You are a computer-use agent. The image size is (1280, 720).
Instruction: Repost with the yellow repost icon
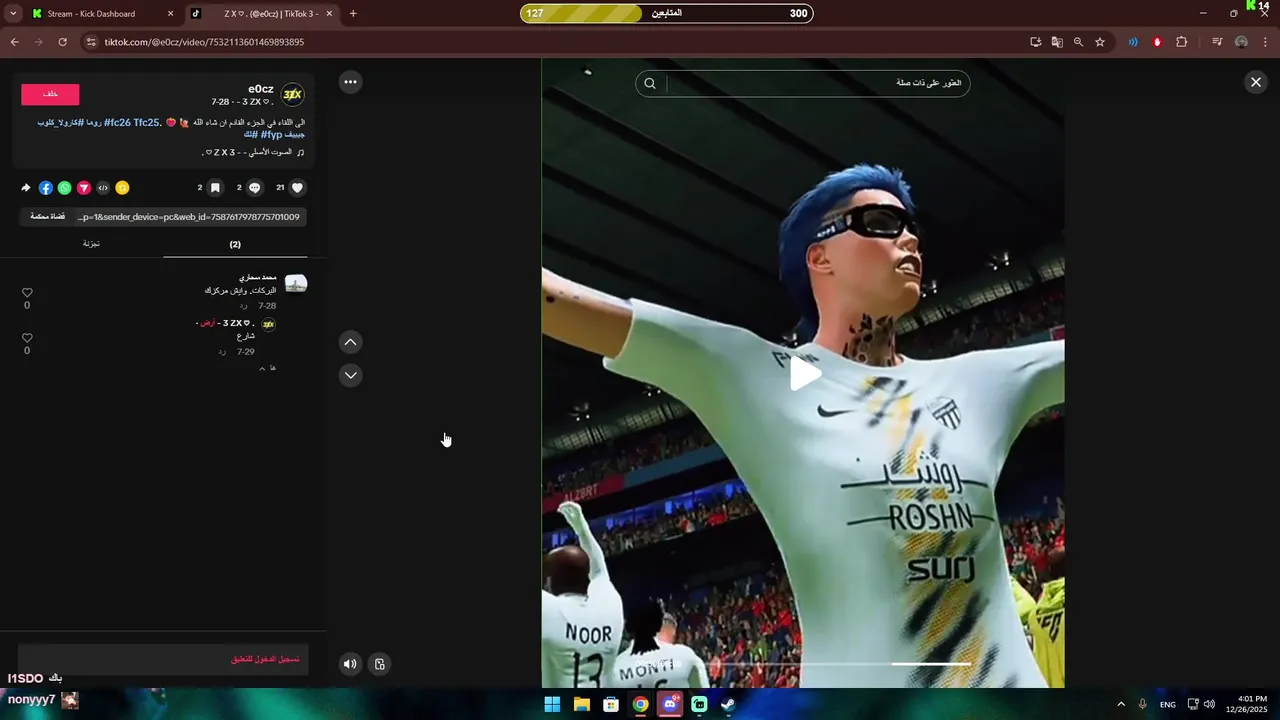click(122, 187)
